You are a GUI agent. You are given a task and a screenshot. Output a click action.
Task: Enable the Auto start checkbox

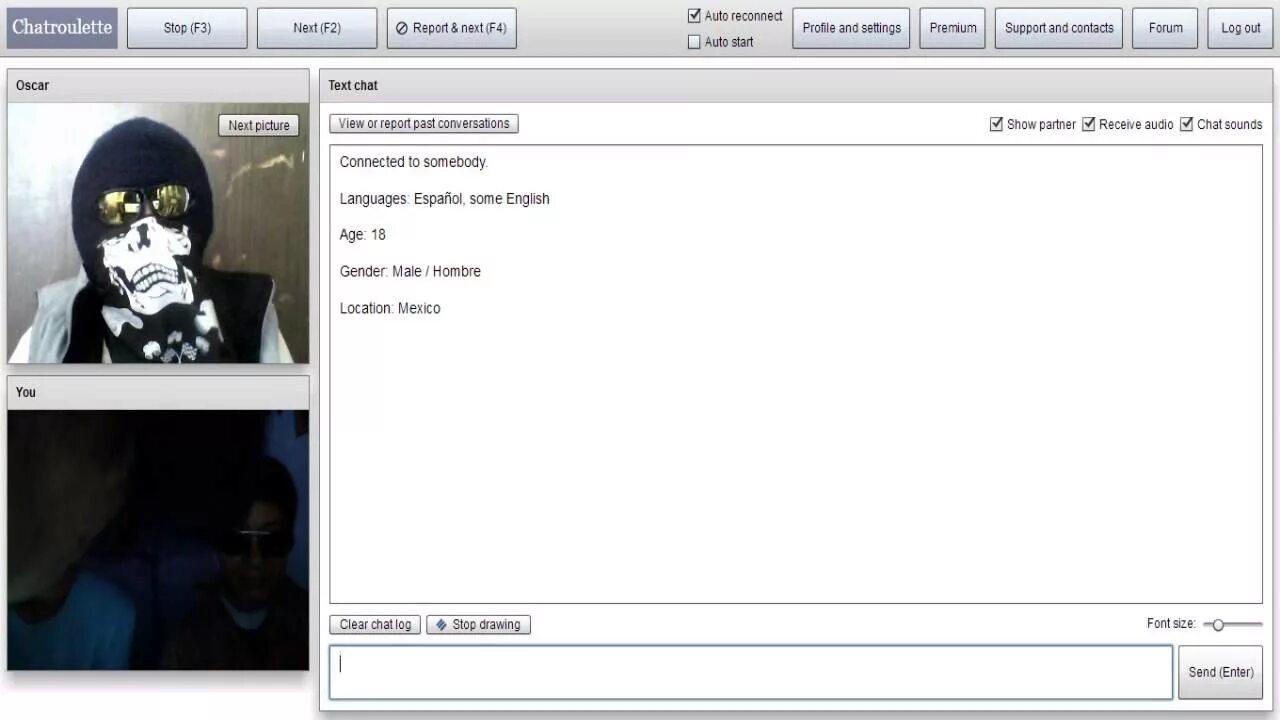694,42
